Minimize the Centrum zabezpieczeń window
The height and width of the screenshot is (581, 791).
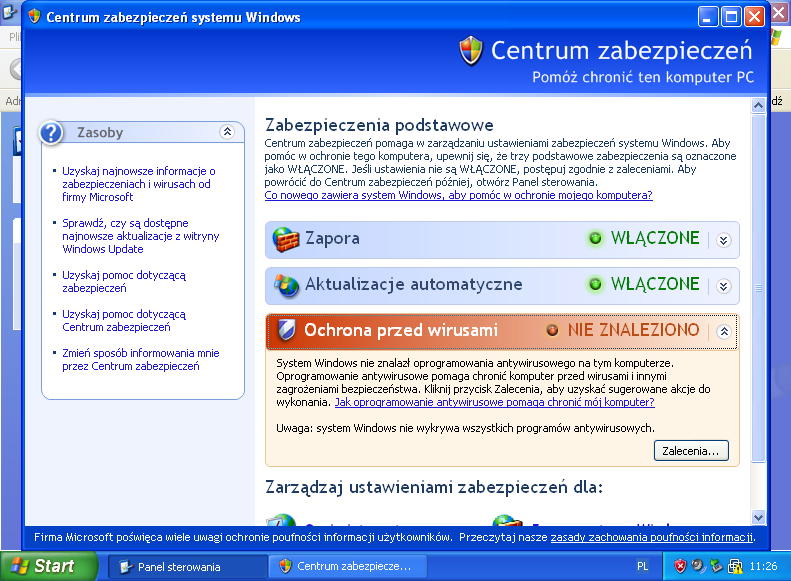[x=707, y=17]
